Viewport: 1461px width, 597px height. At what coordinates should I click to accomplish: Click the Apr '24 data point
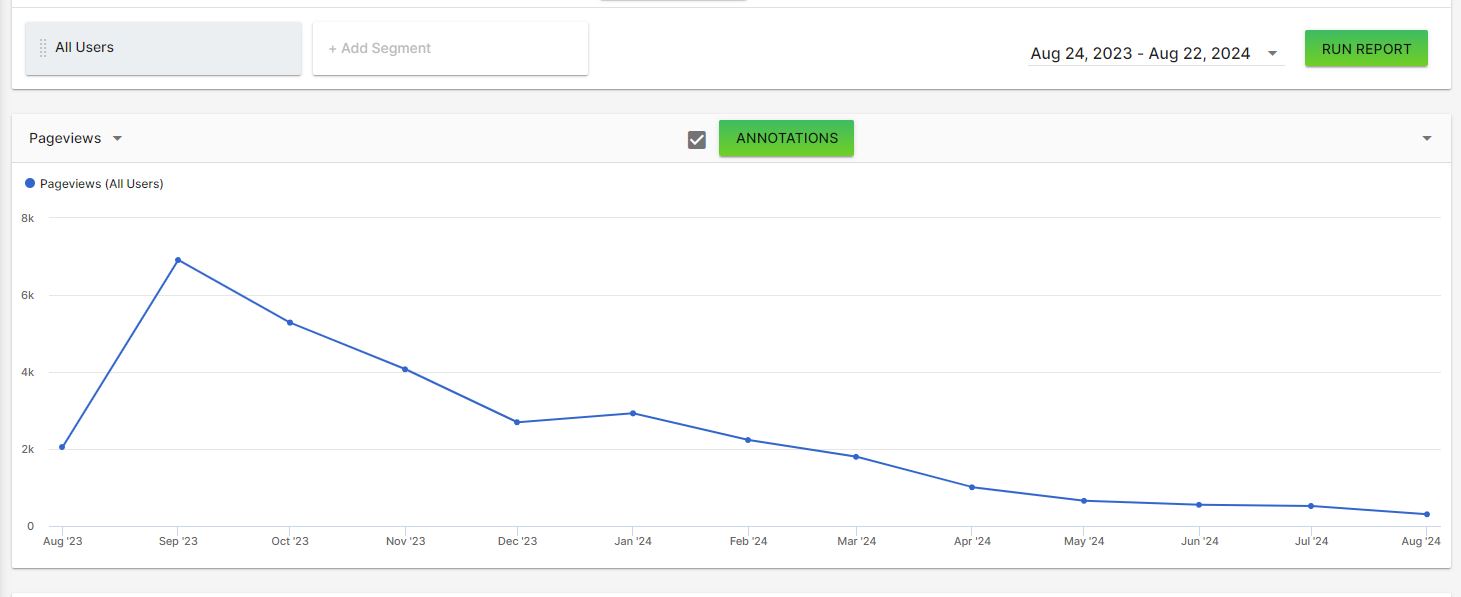pyautogui.click(x=972, y=487)
